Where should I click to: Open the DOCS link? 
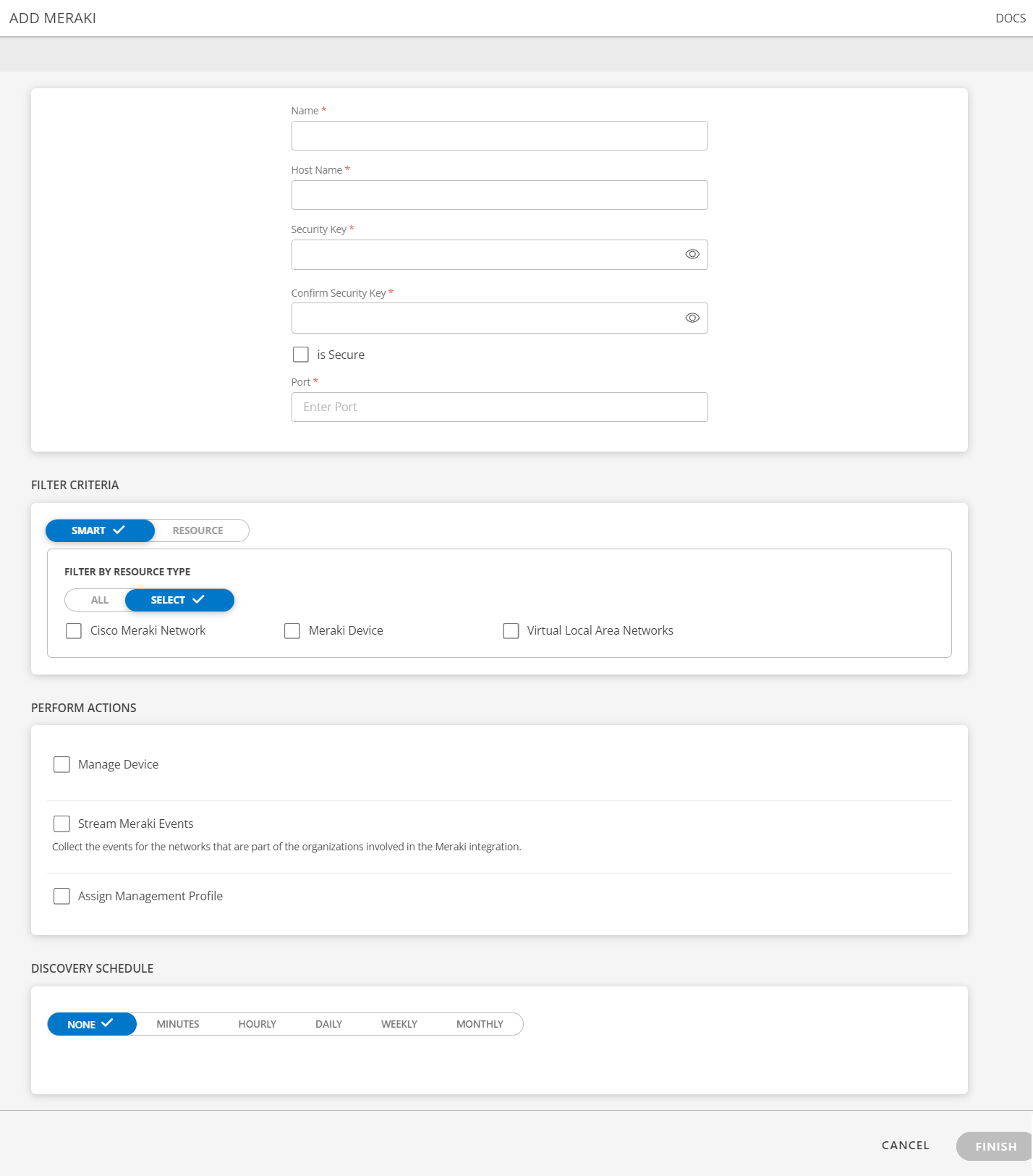1011,18
